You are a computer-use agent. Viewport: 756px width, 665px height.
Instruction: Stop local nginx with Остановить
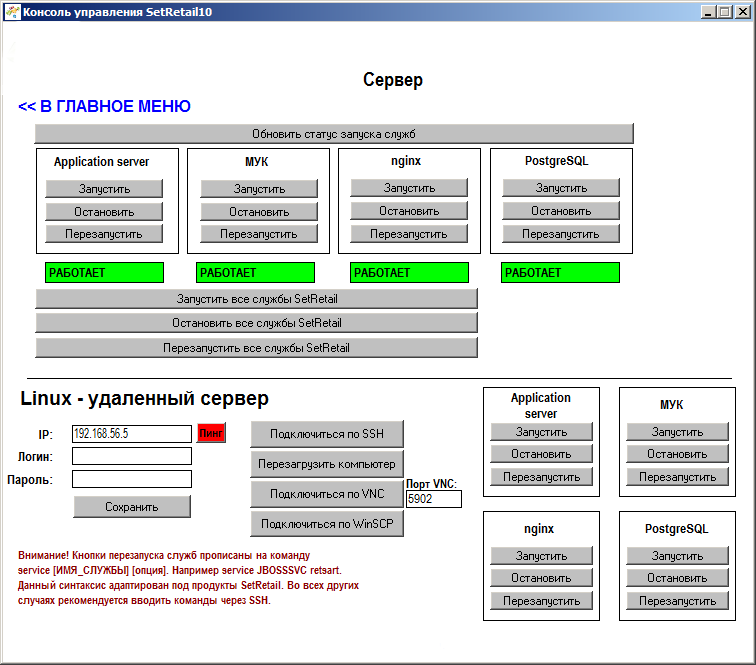coord(409,211)
